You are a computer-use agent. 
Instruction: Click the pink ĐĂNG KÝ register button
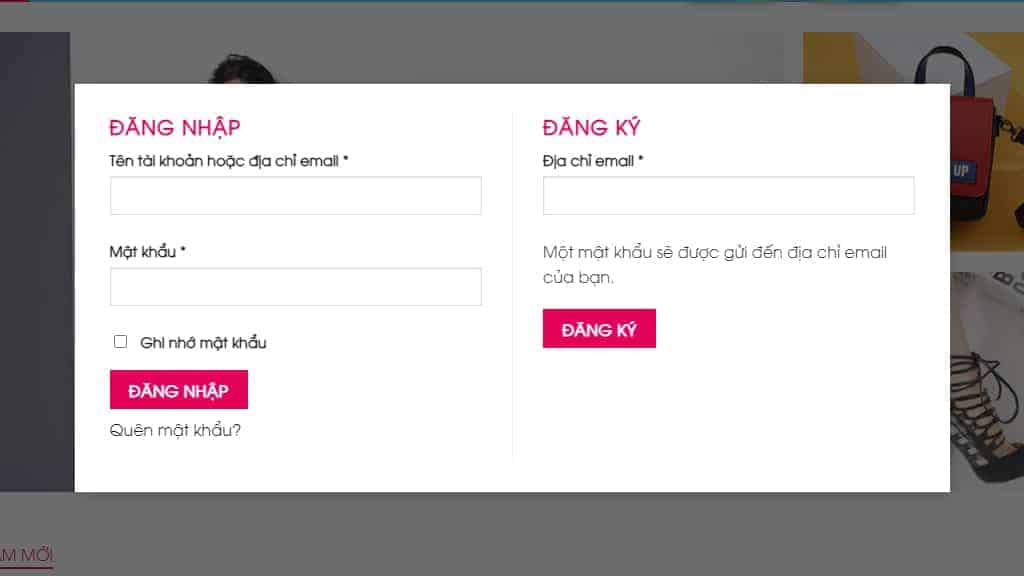pyautogui.click(x=599, y=327)
